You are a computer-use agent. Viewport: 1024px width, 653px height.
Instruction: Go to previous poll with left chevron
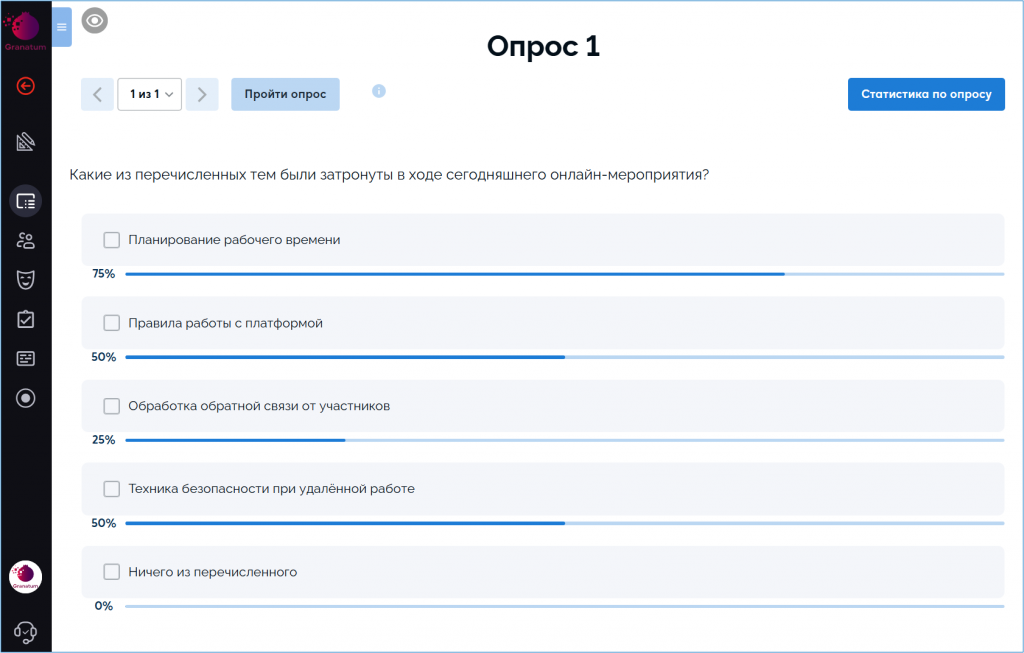coord(97,94)
